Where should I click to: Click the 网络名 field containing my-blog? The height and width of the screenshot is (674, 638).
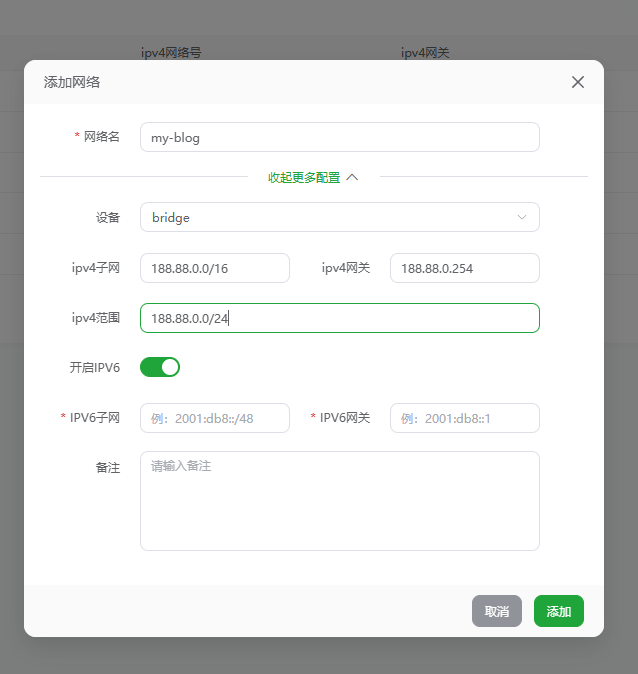(x=339, y=137)
